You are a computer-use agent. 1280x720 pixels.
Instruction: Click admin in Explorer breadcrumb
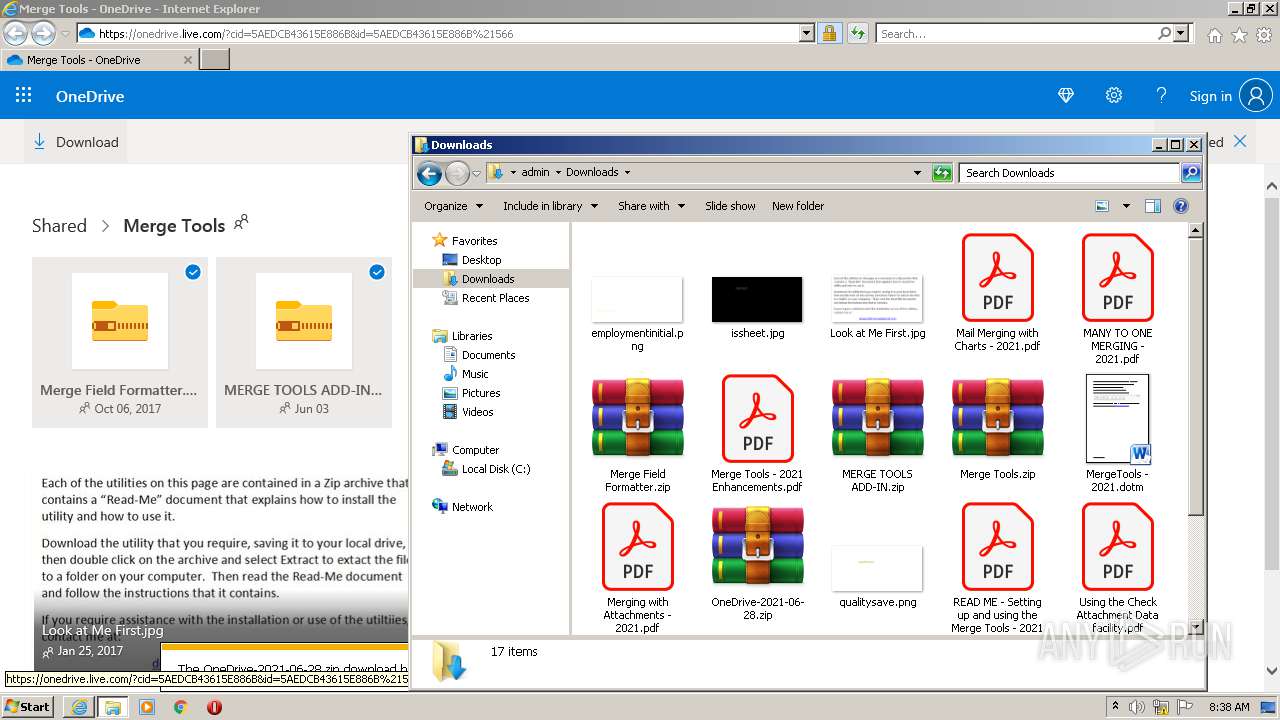click(x=535, y=172)
